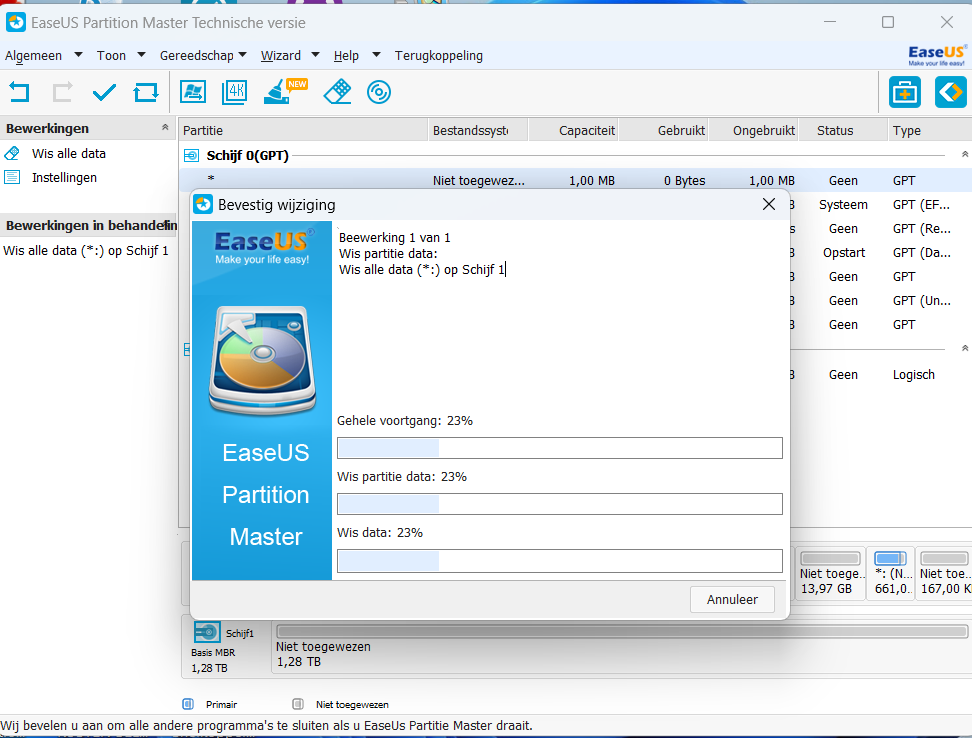The width and height of the screenshot is (972, 738).
Task: Open Migrate OS toolbar icon
Action: 193,92
